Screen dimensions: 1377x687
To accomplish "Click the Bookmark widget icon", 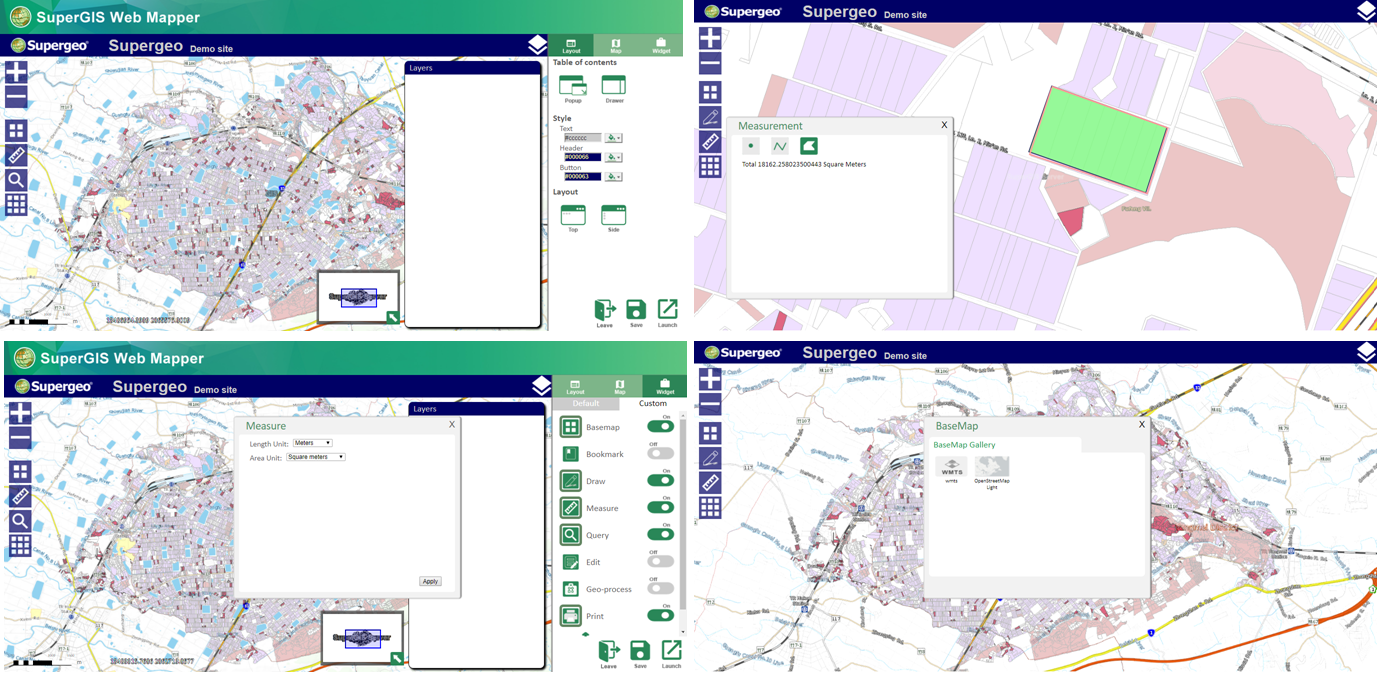I will tap(571, 454).
